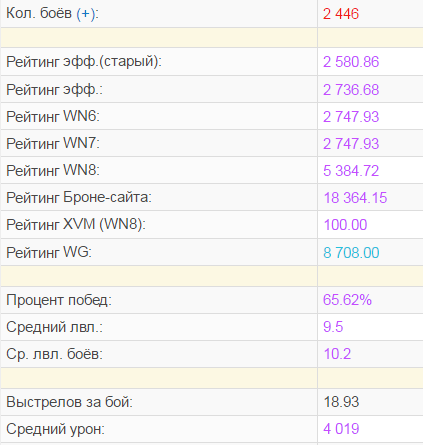Click the Рейтинг Броне-сайта label

tap(79, 197)
